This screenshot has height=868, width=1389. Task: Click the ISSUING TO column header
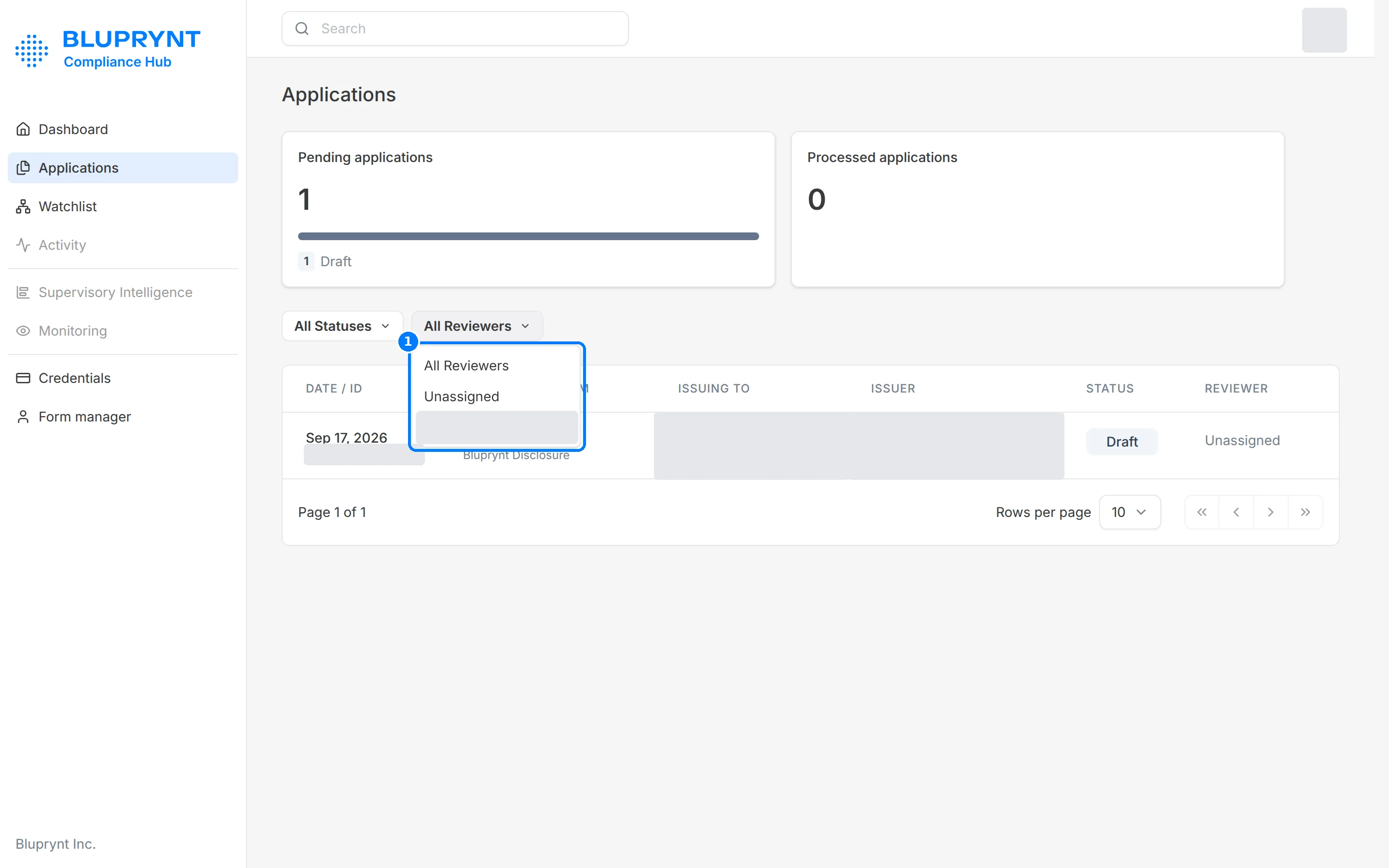(713, 389)
